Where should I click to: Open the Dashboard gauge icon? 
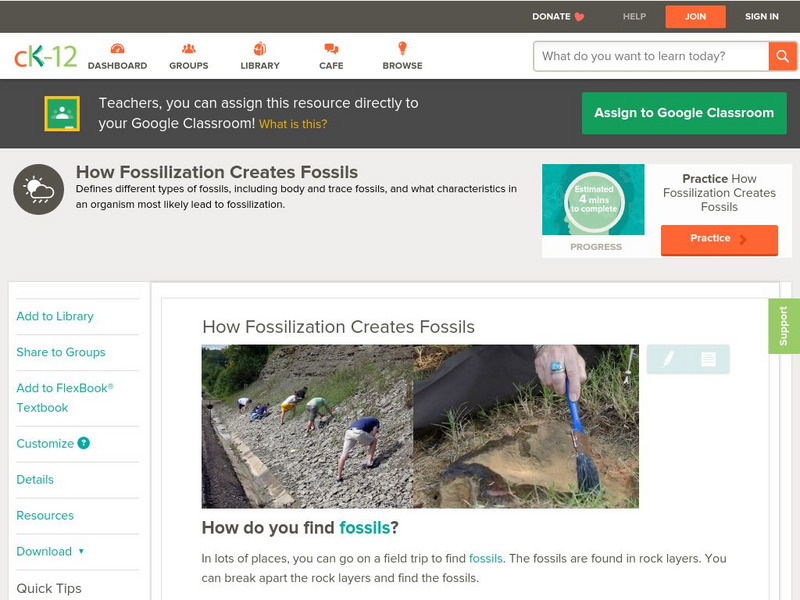tap(117, 48)
